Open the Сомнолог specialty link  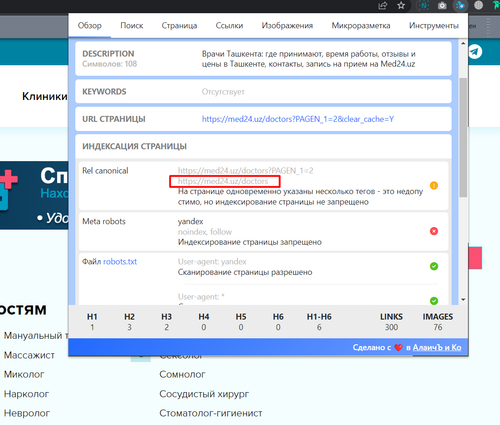point(182,374)
